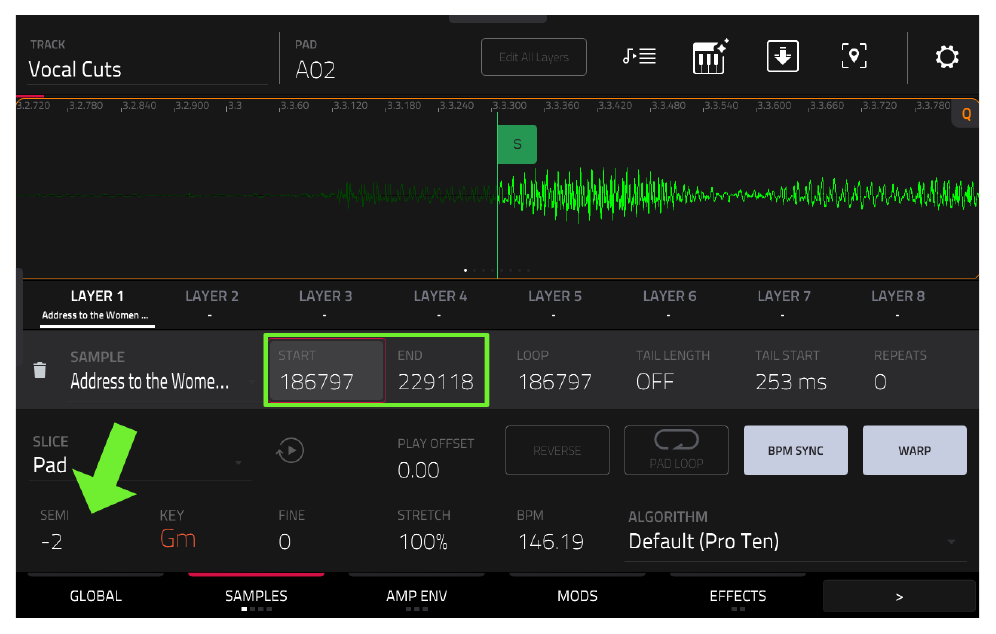
Task: Select the END value 229118
Action: pos(436,370)
